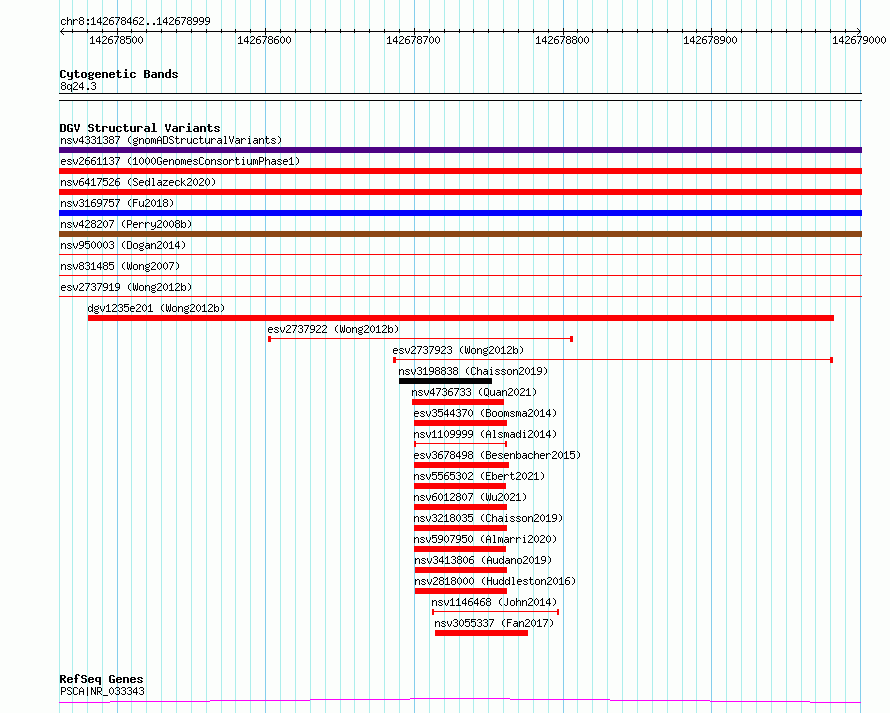The height and width of the screenshot is (713, 890).
Task: Open esv3678498 Besenbacher2015 label
Action: pyautogui.click(x=497, y=455)
